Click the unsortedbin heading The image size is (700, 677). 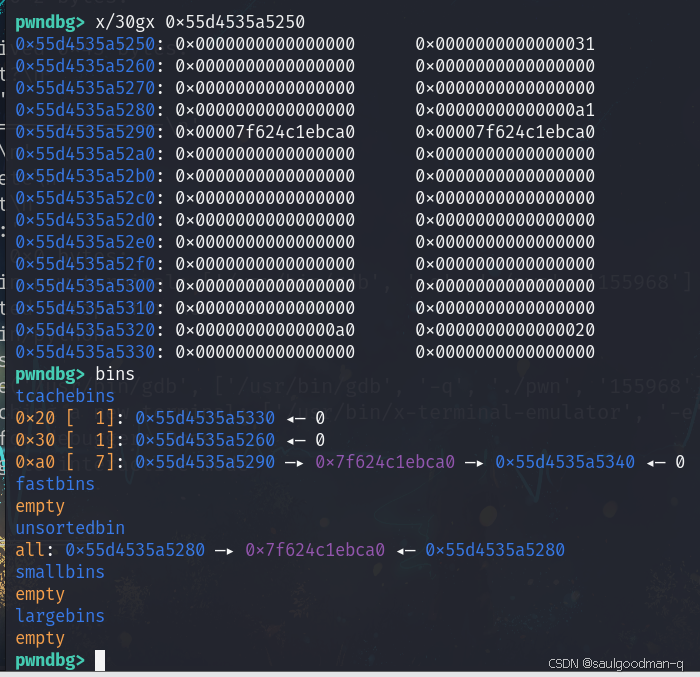coord(70,528)
